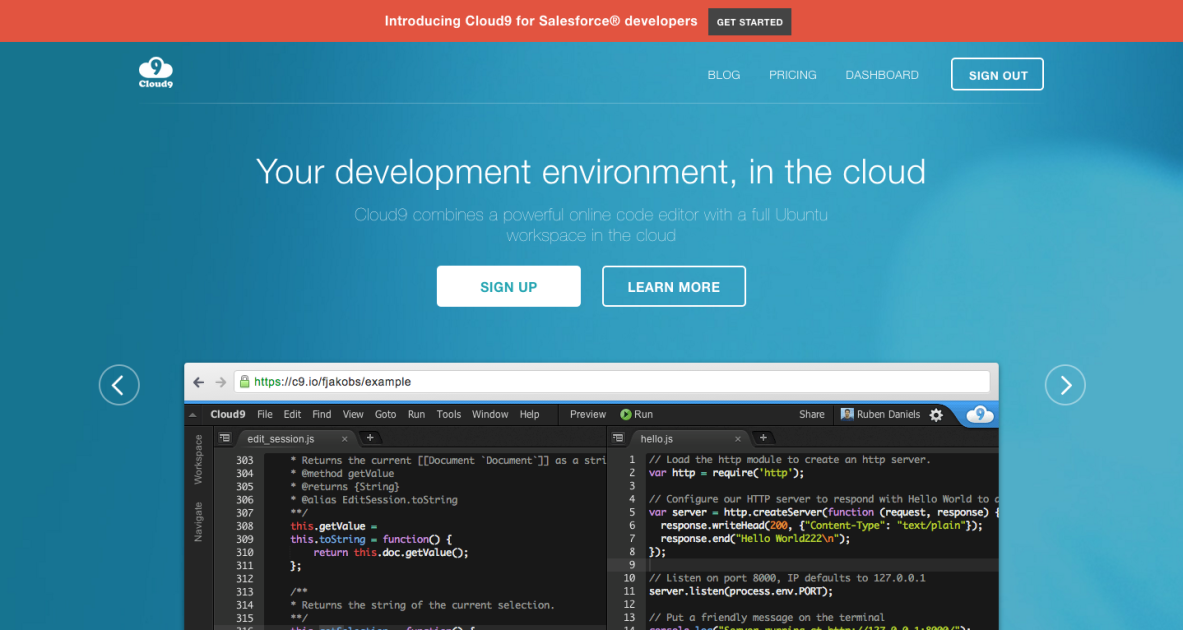
Task: Click the LEARN MORE button
Action: [x=673, y=286]
